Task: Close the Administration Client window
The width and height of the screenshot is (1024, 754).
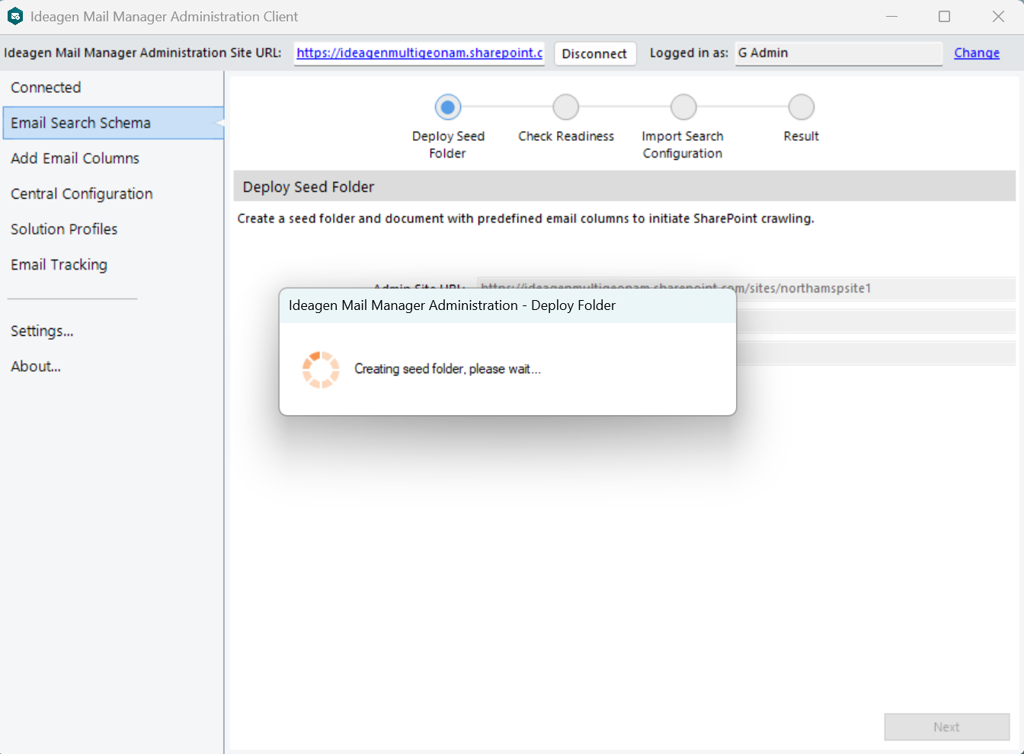Action: pos(998,16)
